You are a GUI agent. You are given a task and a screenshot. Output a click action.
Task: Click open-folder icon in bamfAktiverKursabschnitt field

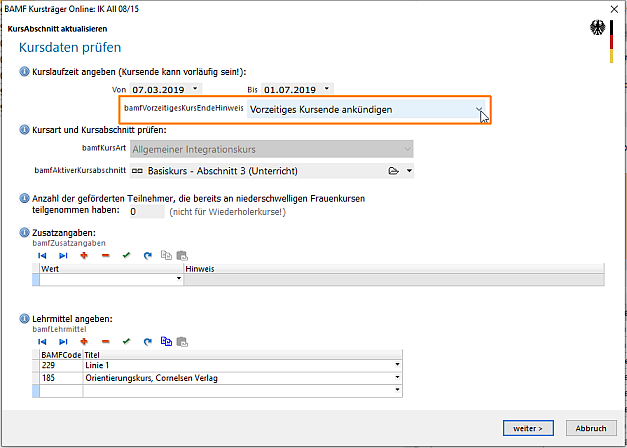[393, 171]
